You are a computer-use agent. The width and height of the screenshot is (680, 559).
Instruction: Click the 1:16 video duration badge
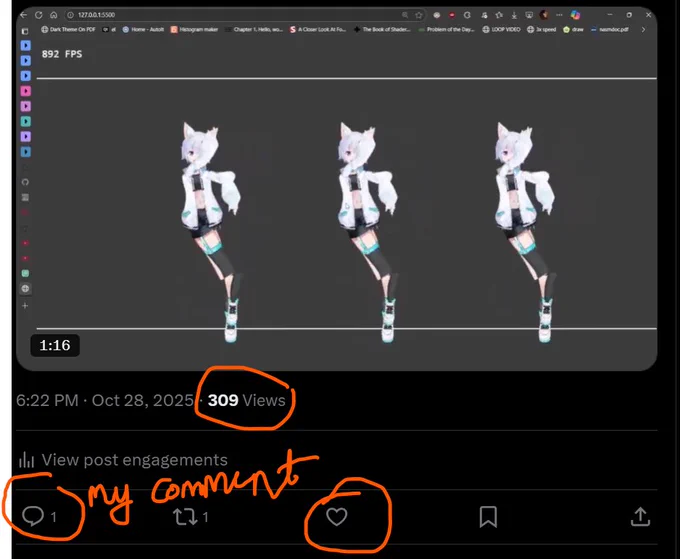click(55, 345)
